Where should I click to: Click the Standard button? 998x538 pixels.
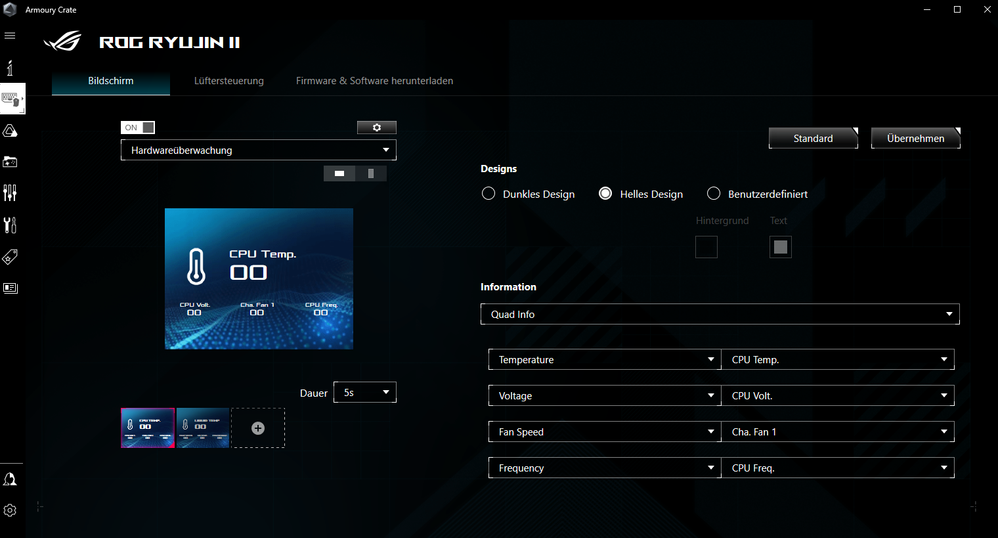click(x=813, y=138)
